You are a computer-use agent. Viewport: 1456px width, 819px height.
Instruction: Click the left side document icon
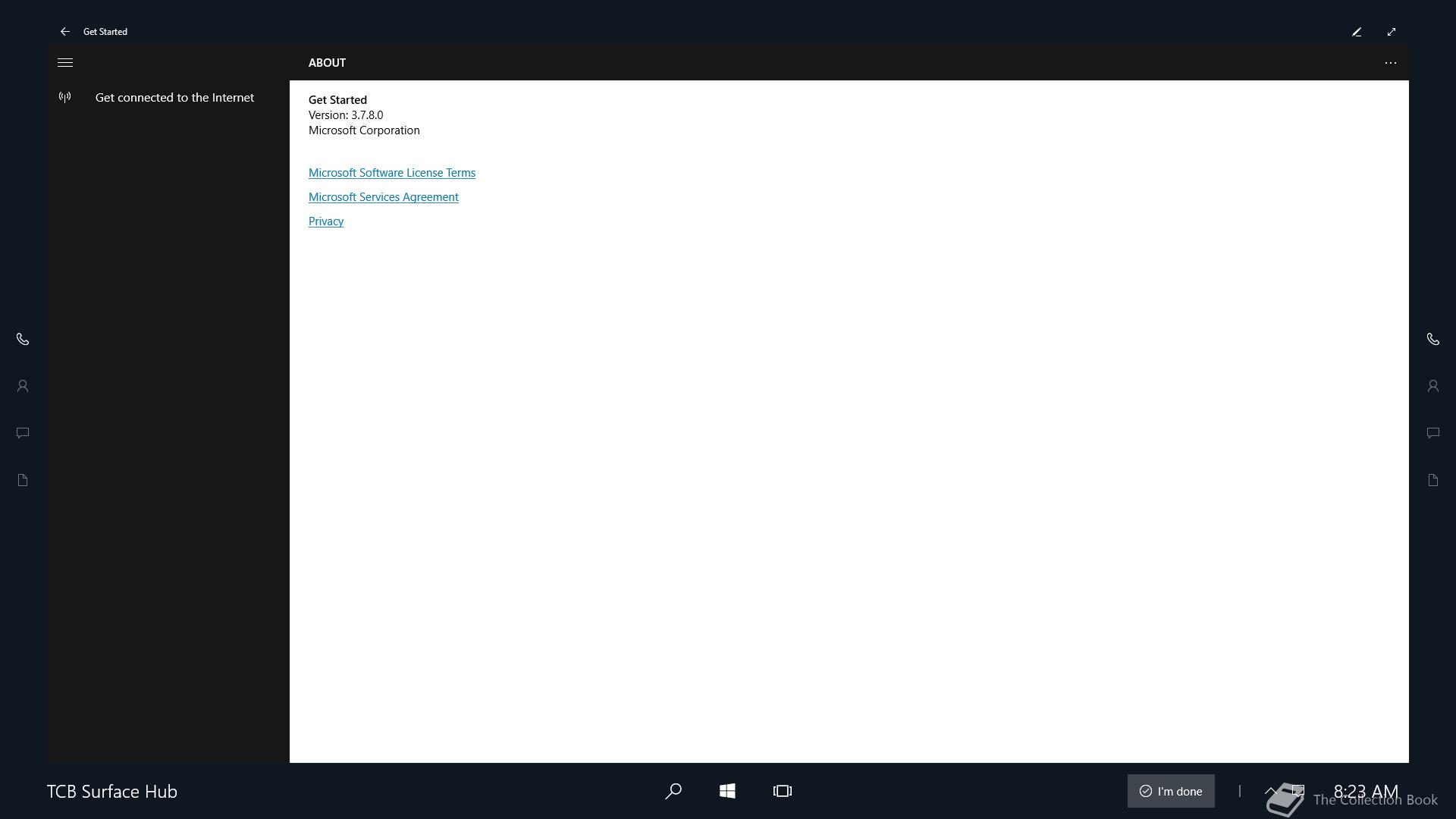[x=23, y=480]
